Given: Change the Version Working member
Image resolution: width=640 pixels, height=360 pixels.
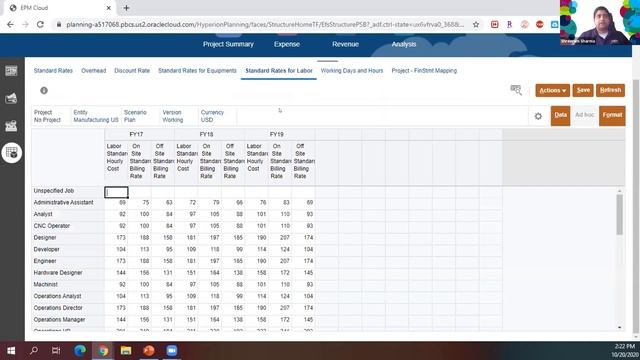Looking at the screenshot, I should 173,116.
